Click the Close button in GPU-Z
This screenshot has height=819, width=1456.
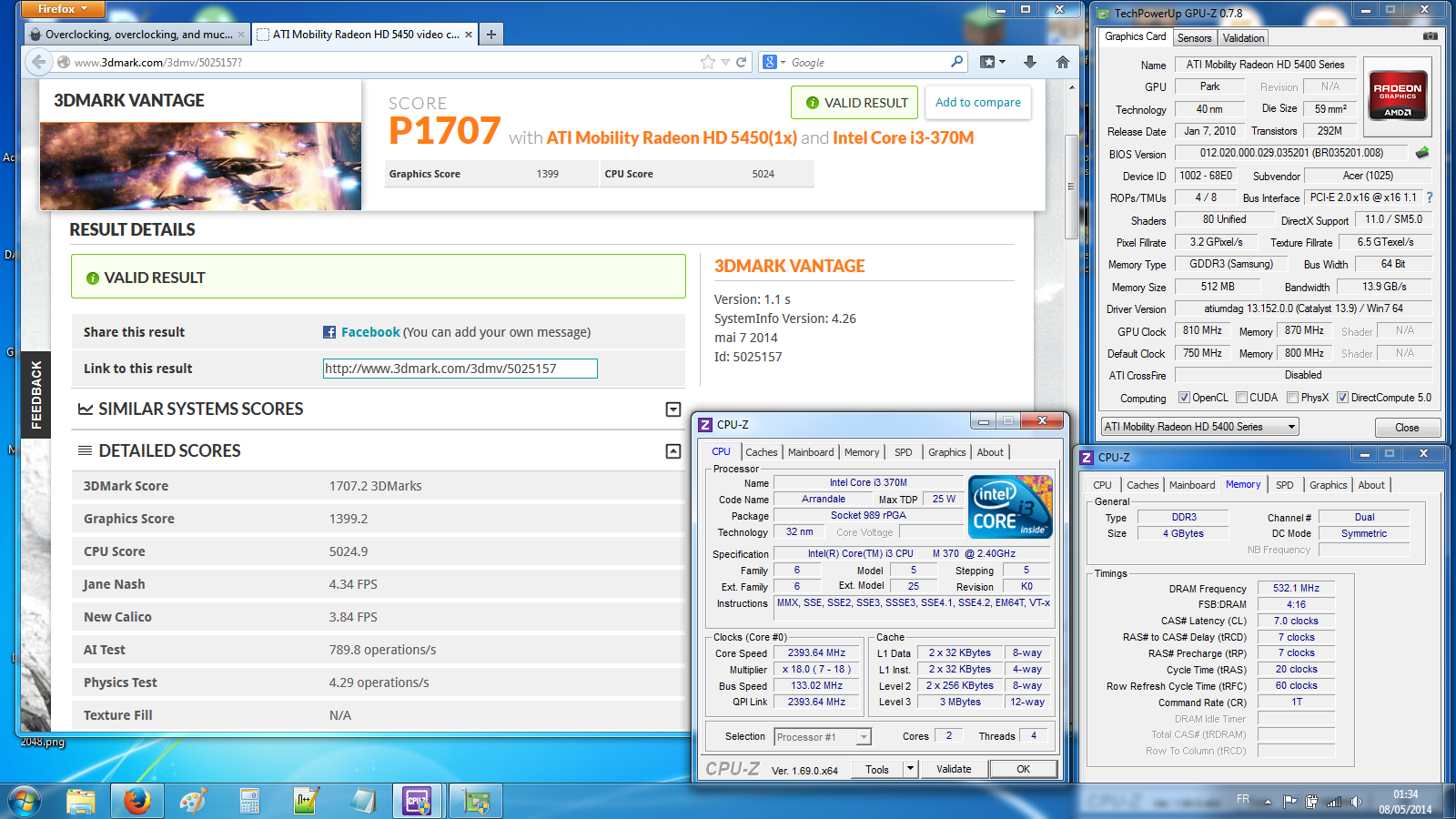pos(1407,428)
